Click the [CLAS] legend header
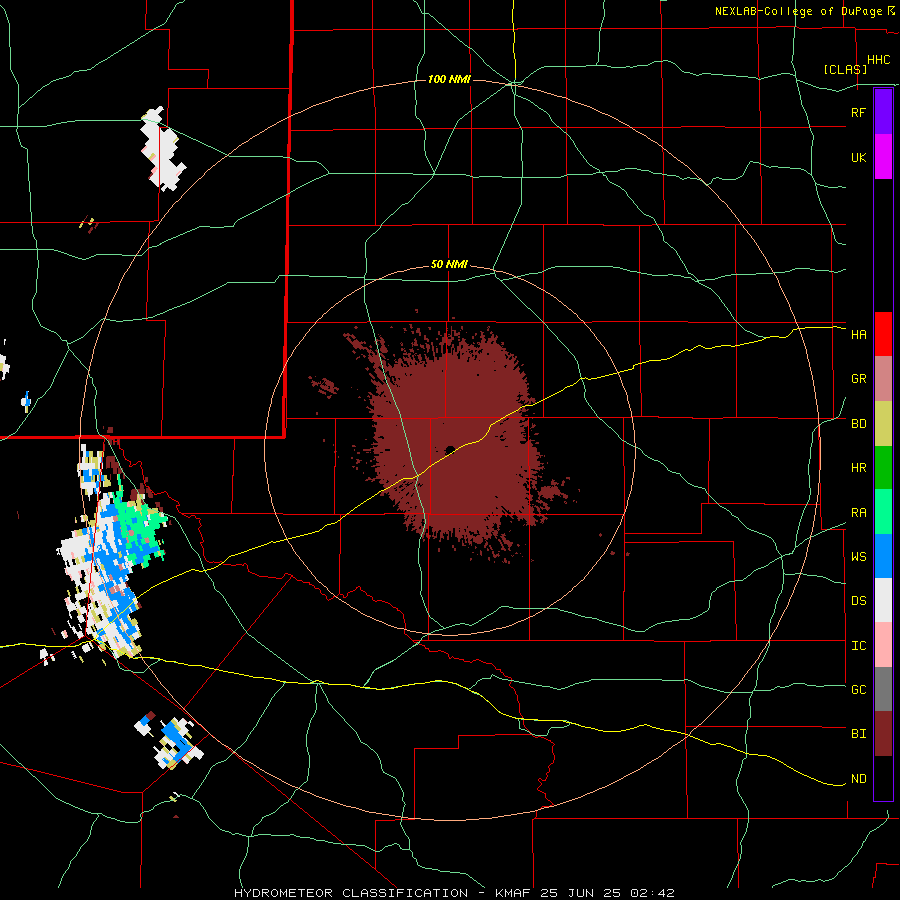 click(x=845, y=69)
